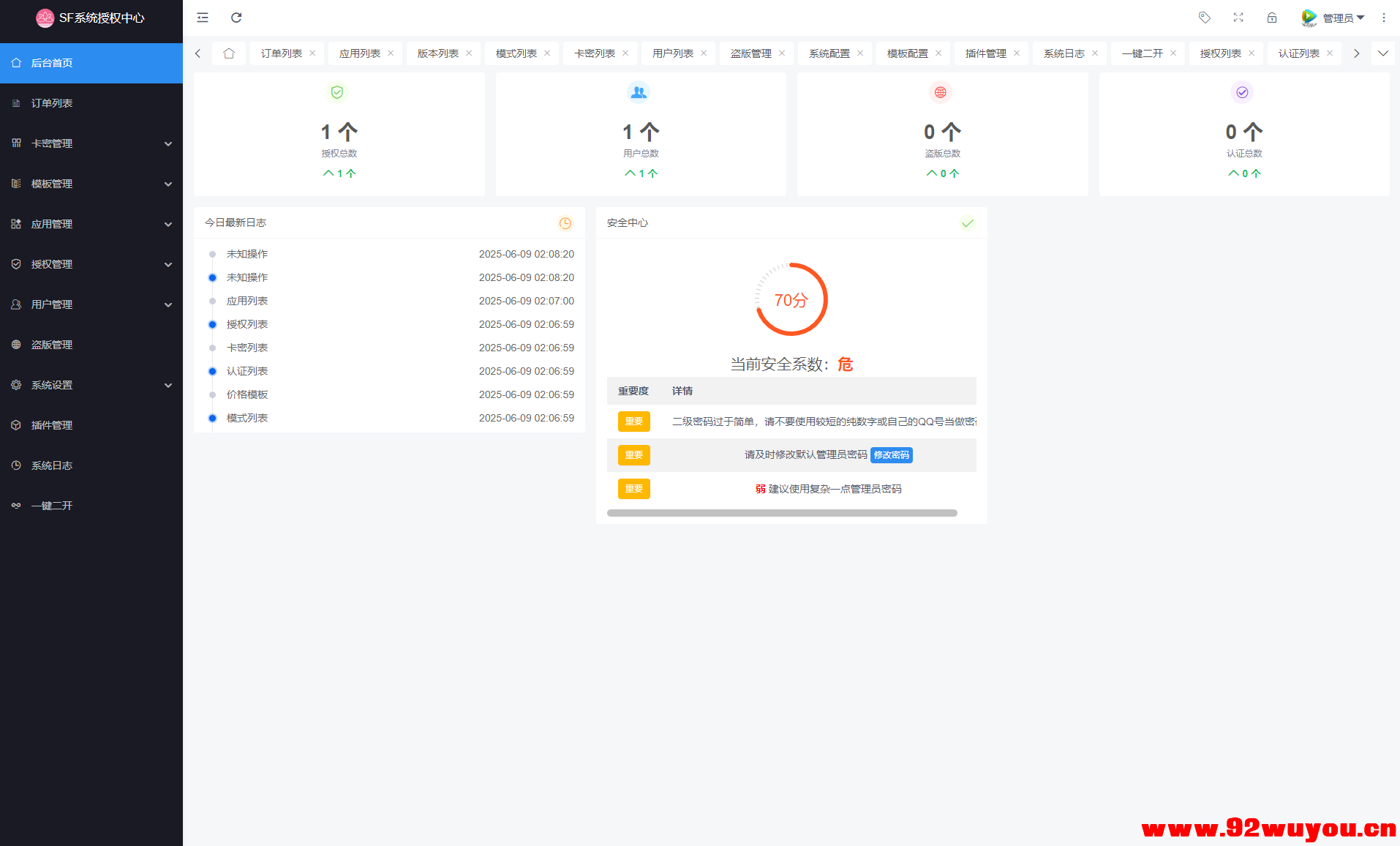Switch to the 盗版管理 tab
This screenshot has height=846, width=1400.
(750, 53)
